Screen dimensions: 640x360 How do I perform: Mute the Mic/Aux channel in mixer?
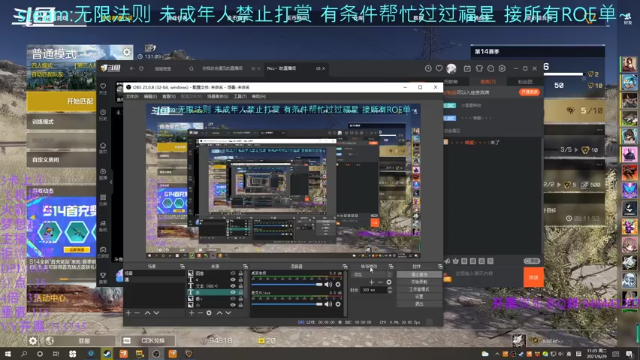click(x=328, y=304)
